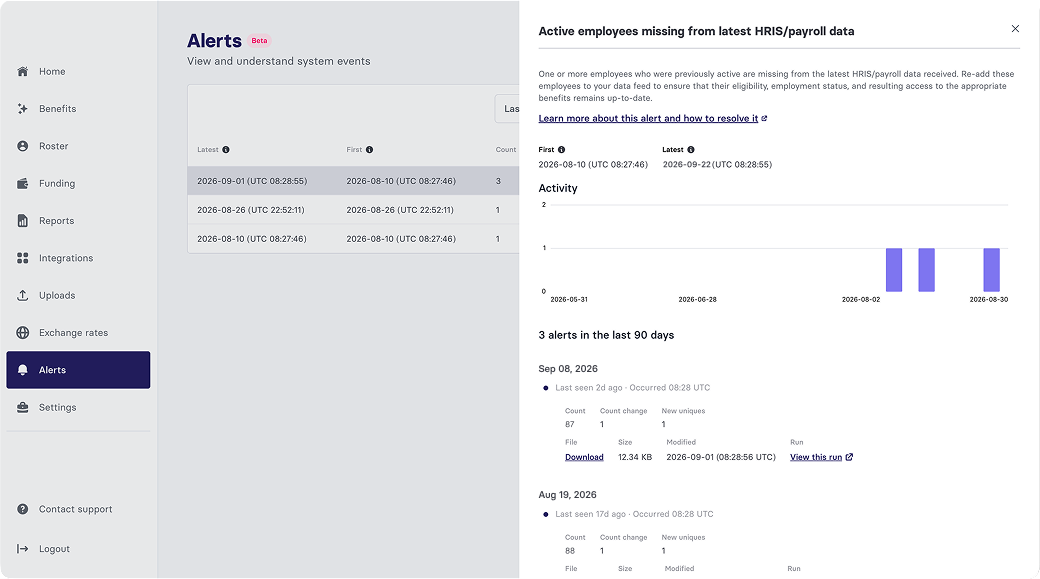Show info tooltip beside the Latest column
This screenshot has width=1040, height=579.
[226, 150]
